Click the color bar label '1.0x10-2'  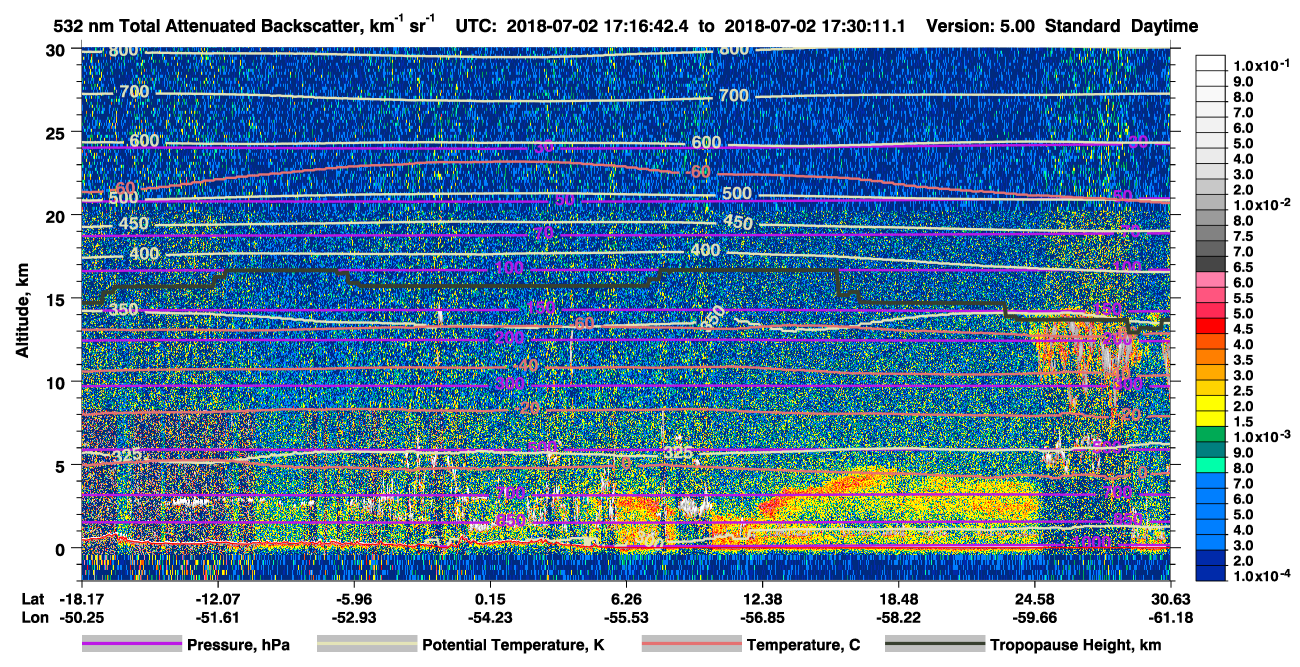[1262, 203]
